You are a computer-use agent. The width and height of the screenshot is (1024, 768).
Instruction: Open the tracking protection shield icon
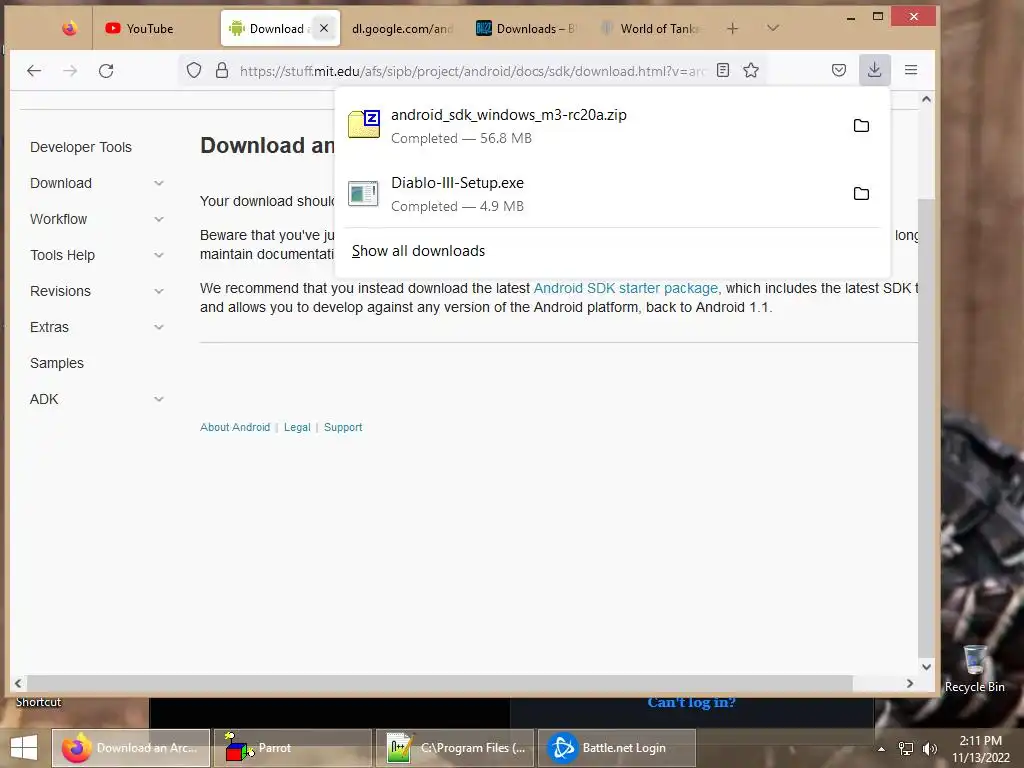[x=194, y=71]
